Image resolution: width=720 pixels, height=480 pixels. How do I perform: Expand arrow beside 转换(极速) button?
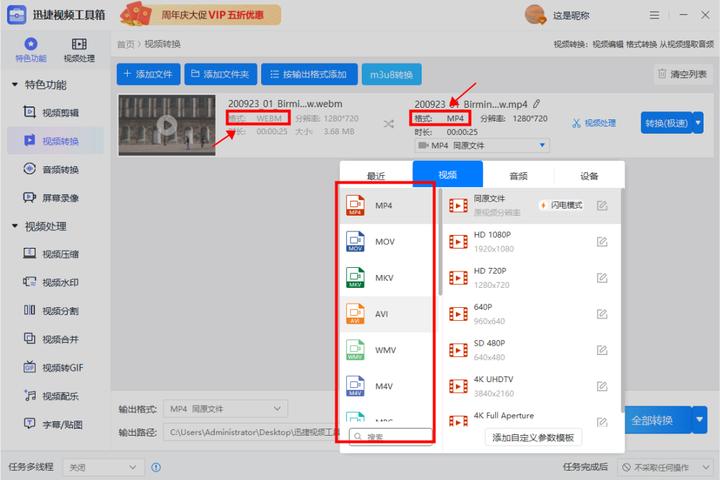[x=698, y=122]
